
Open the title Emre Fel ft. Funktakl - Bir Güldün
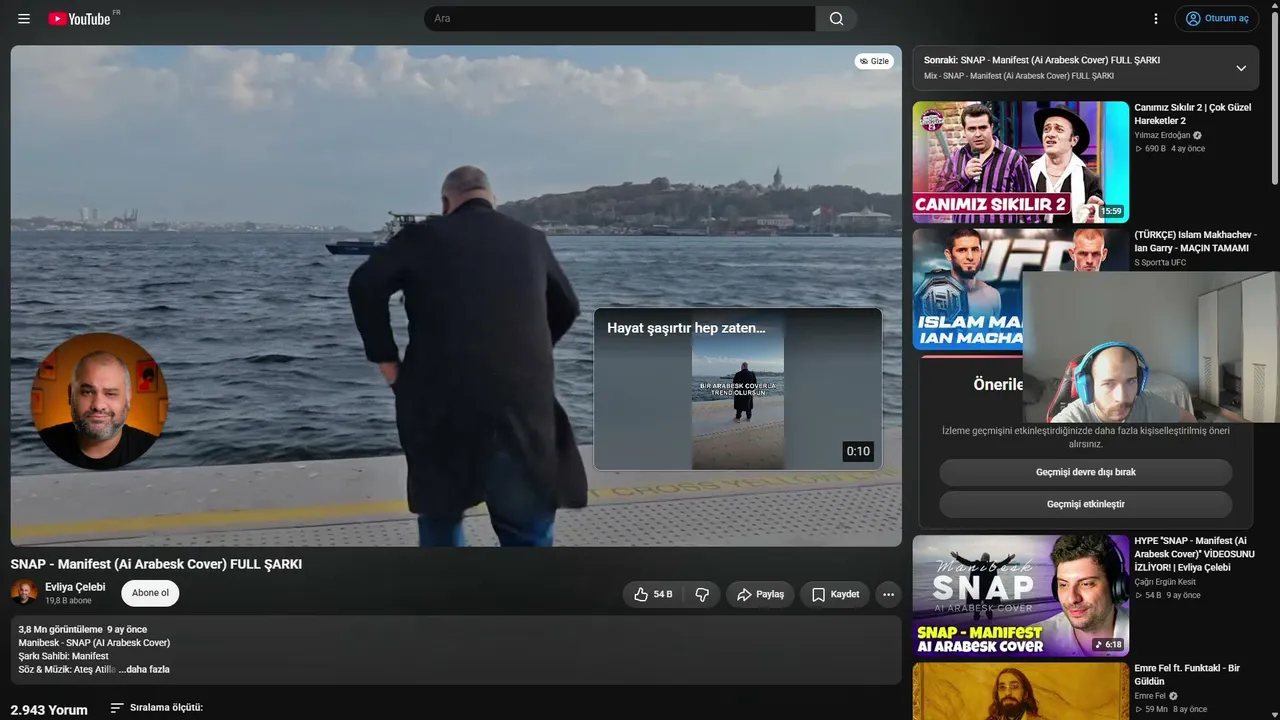pyautogui.click(x=1187, y=675)
